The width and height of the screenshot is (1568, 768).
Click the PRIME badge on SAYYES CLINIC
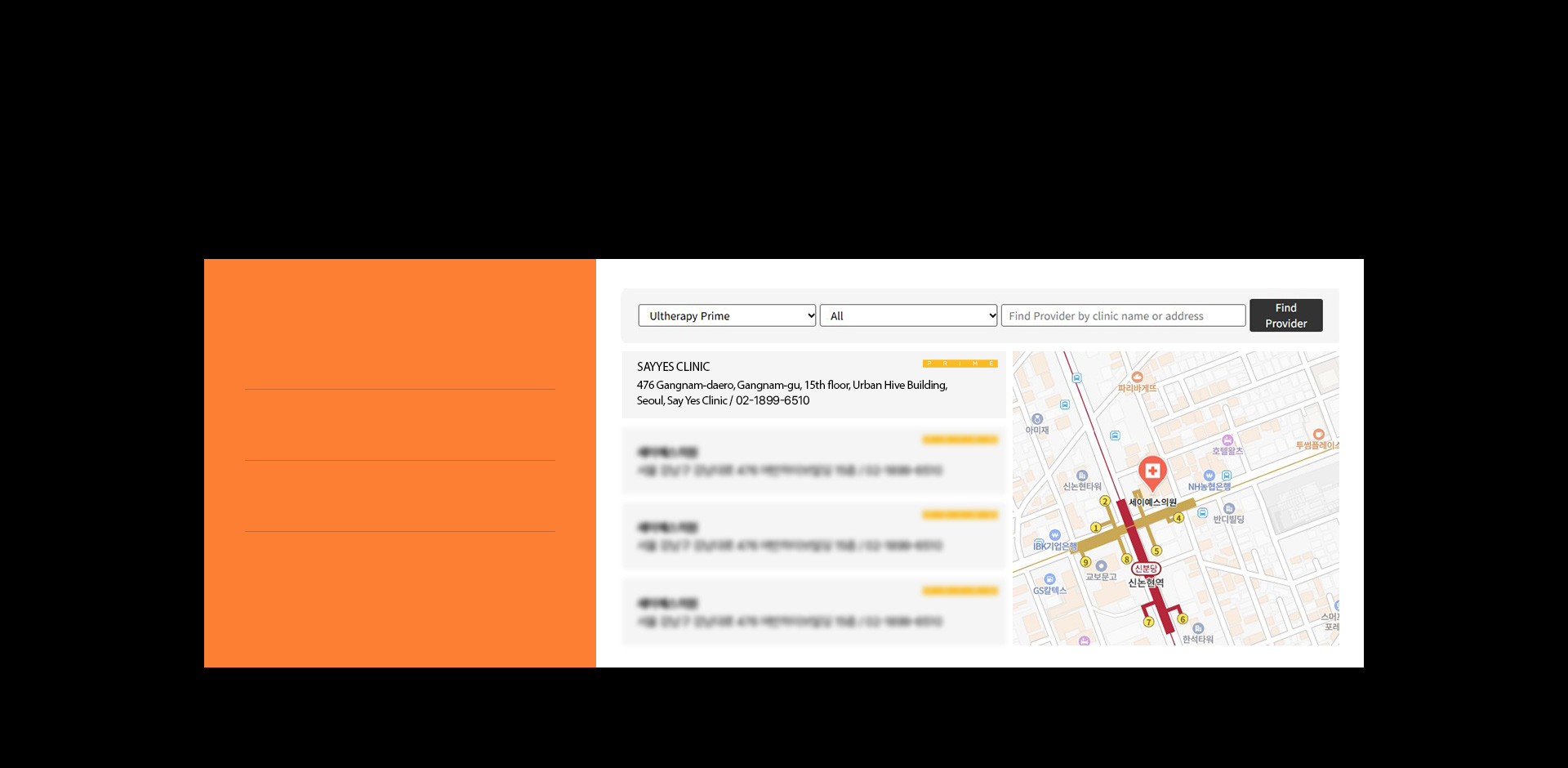tap(960, 364)
